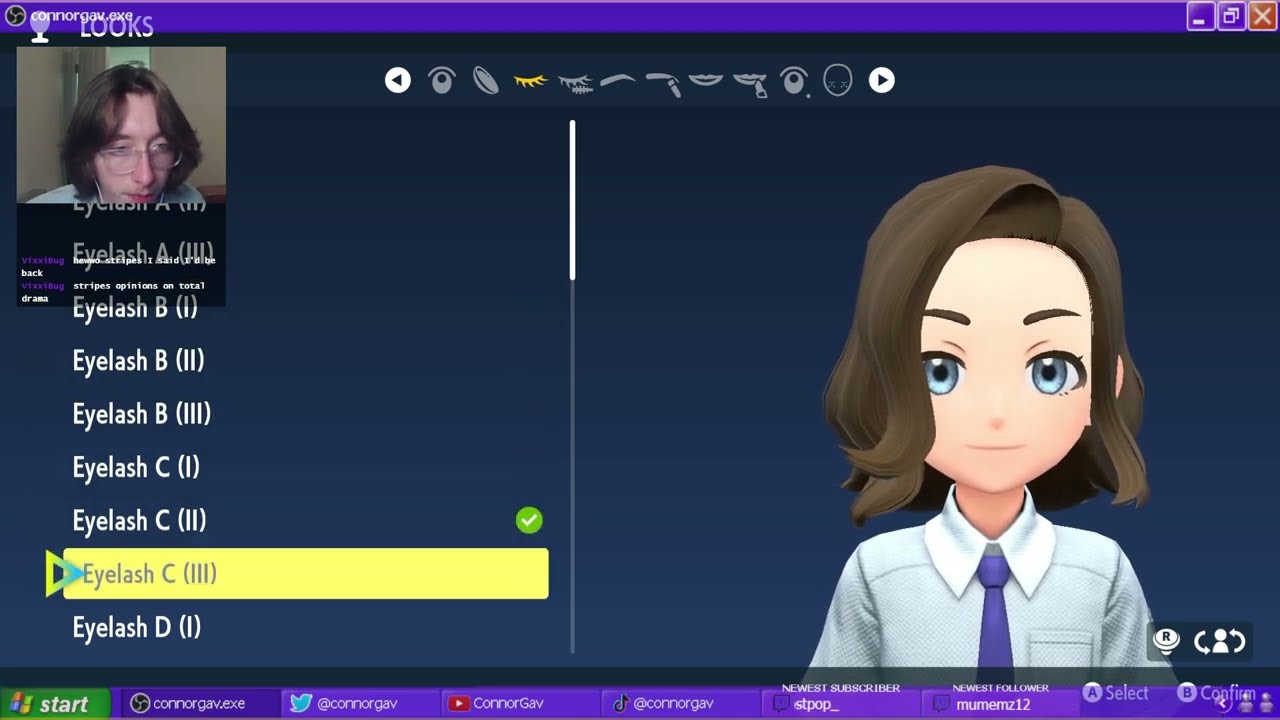Viewport: 1280px width, 720px height.
Task: Select the yellow eyelash category icon
Action: [x=530, y=81]
